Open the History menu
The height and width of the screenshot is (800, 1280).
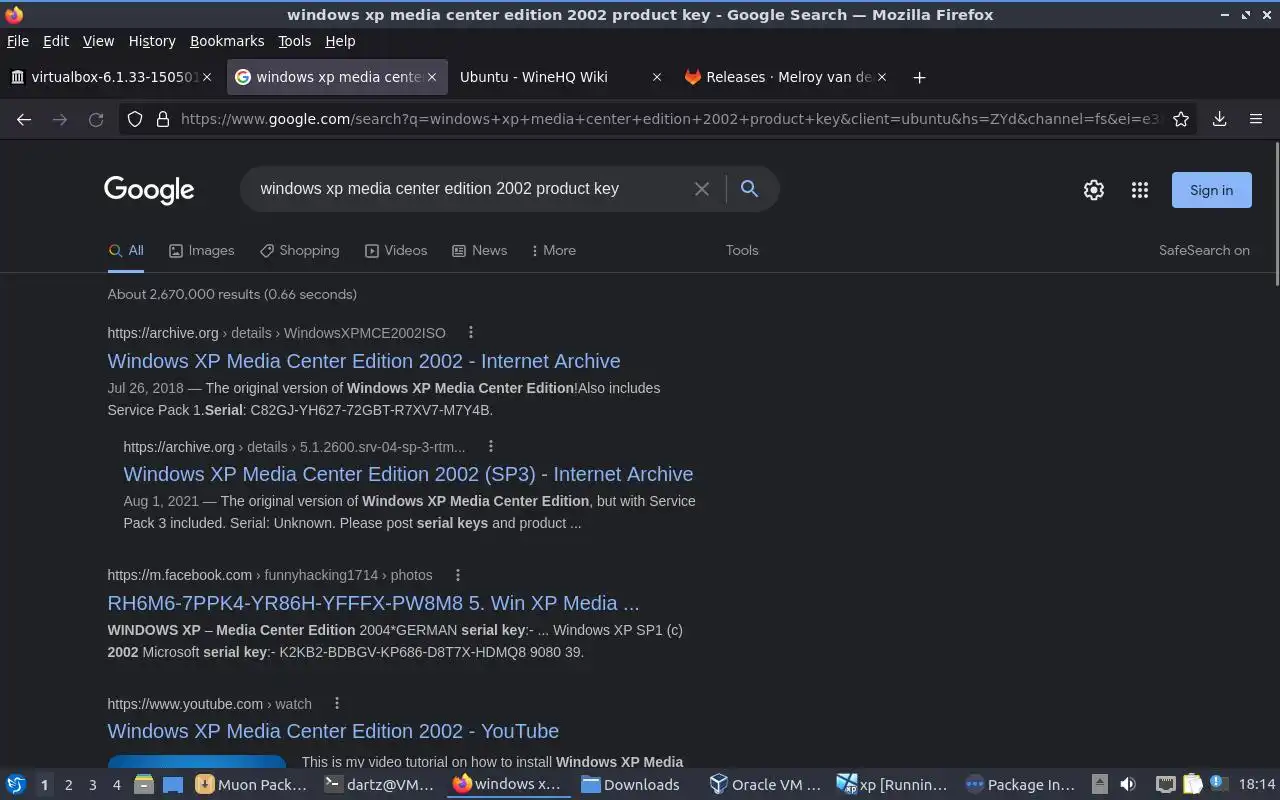152,41
